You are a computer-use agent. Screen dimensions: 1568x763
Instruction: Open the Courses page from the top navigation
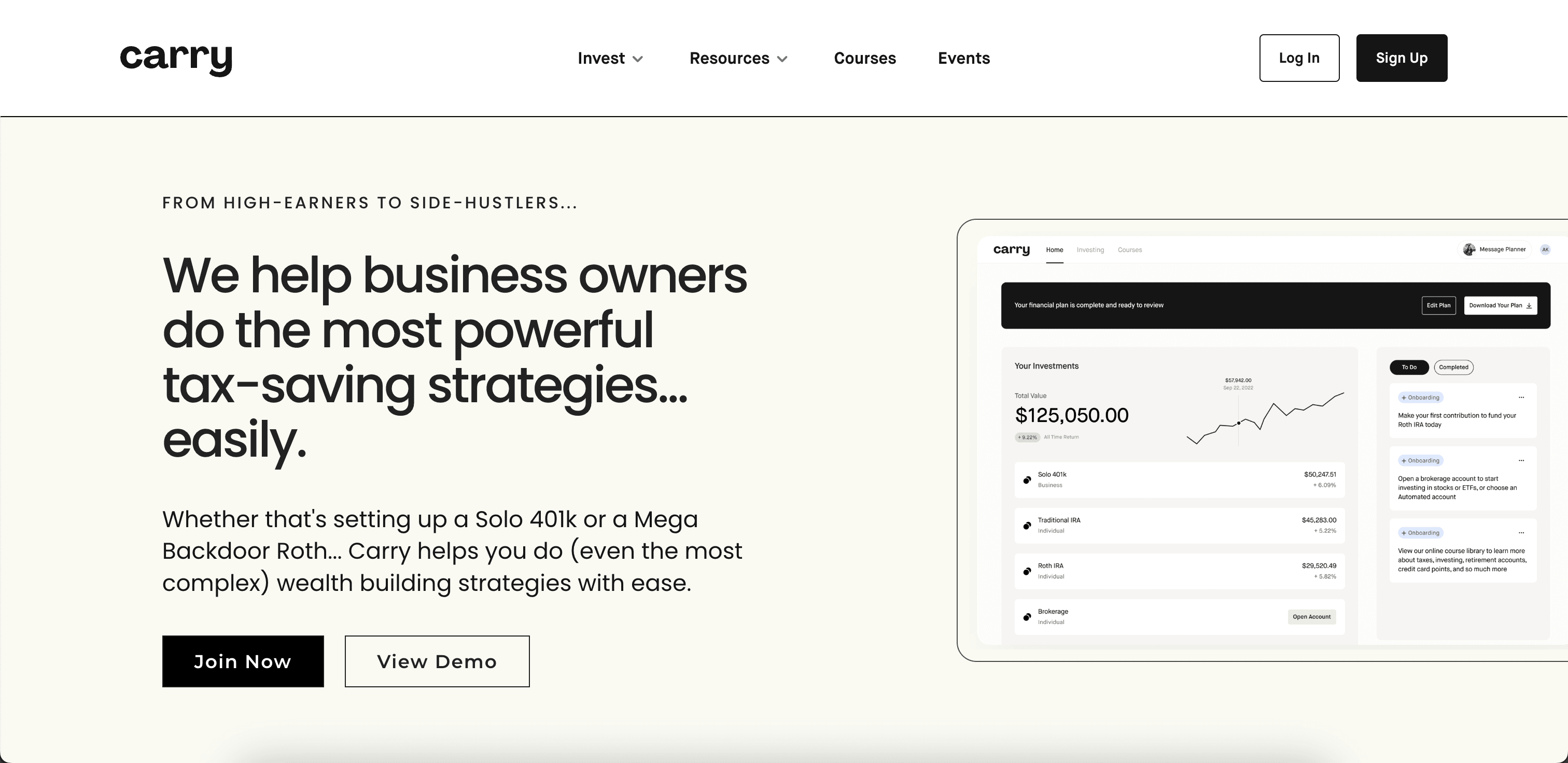(x=864, y=59)
